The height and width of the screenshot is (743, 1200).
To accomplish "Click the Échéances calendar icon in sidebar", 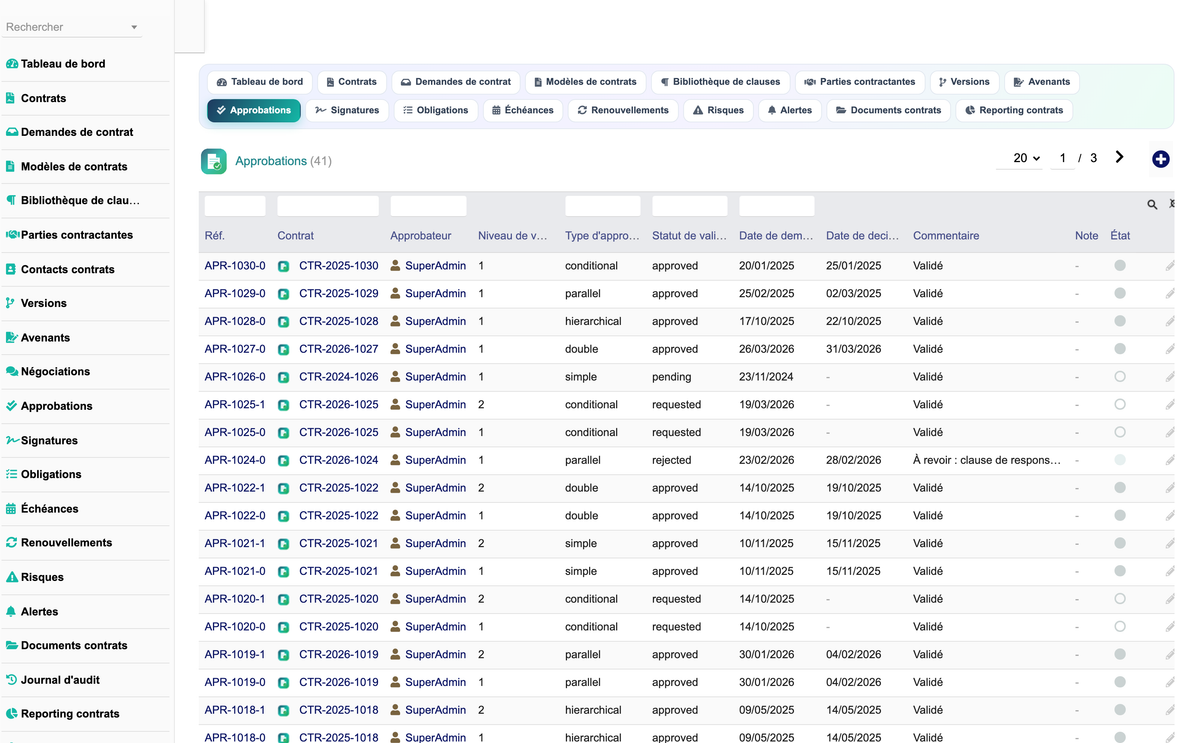I will tap(11, 509).
